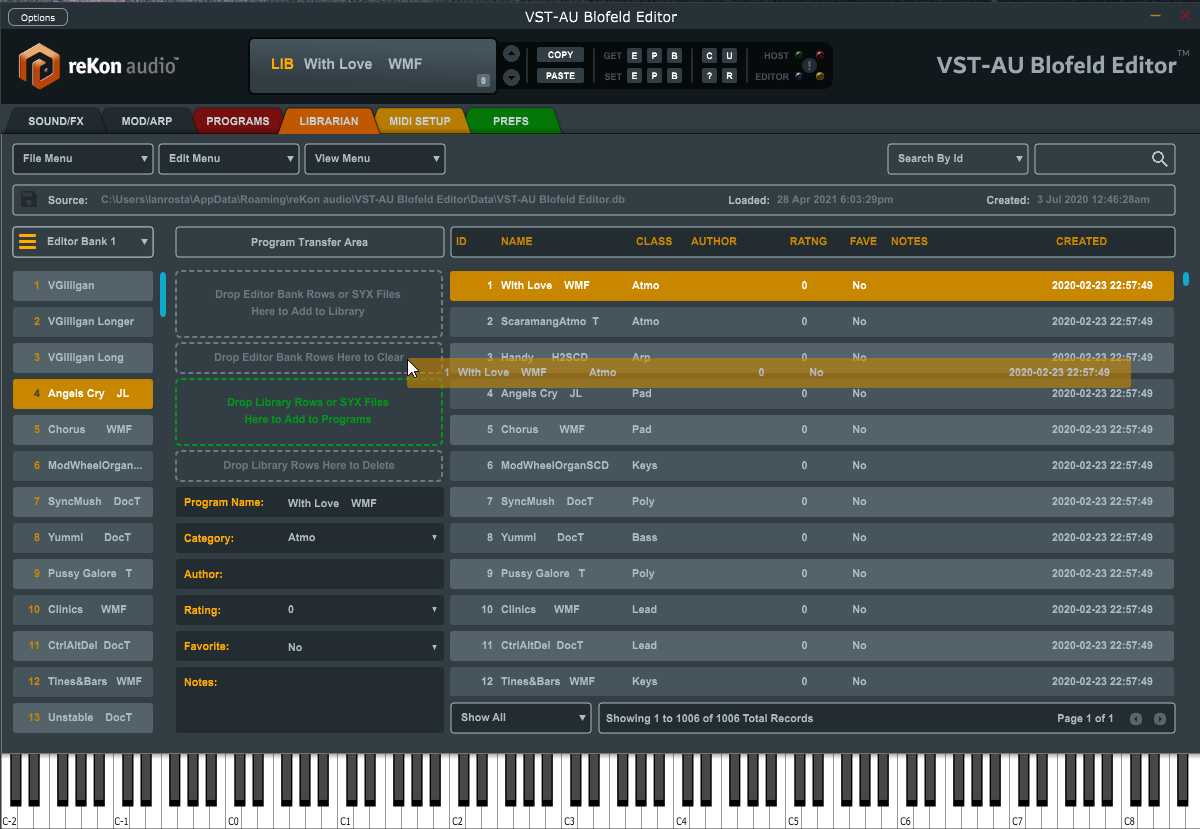
Task: Click the library table vertical scrollbar
Action: [x=1186, y=279]
